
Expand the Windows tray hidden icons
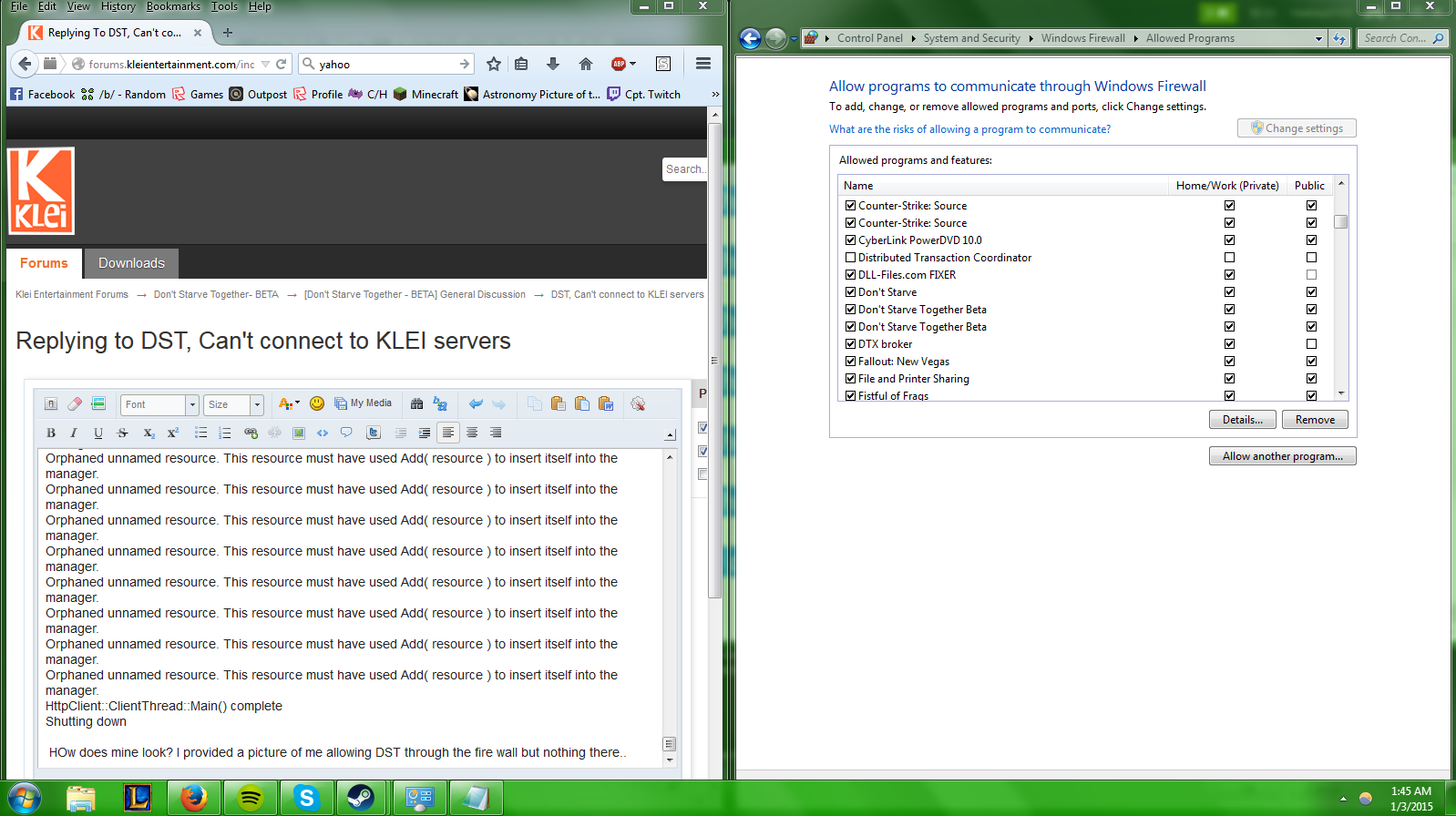point(1342,799)
